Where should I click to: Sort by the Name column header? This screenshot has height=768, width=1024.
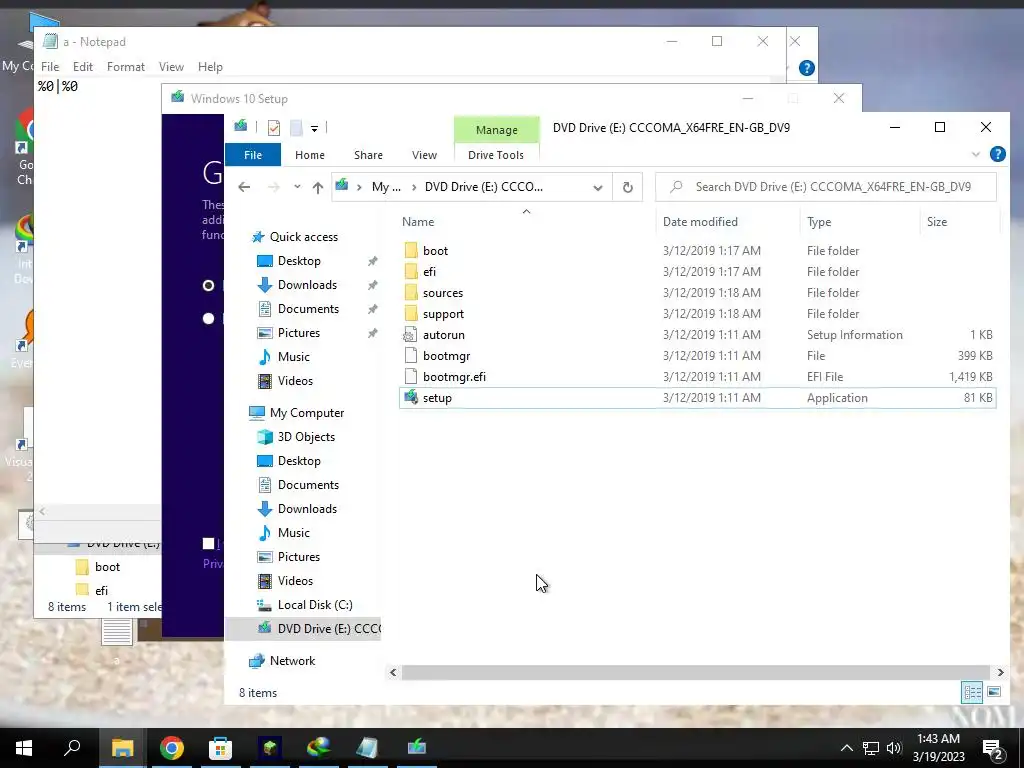click(x=526, y=221)
